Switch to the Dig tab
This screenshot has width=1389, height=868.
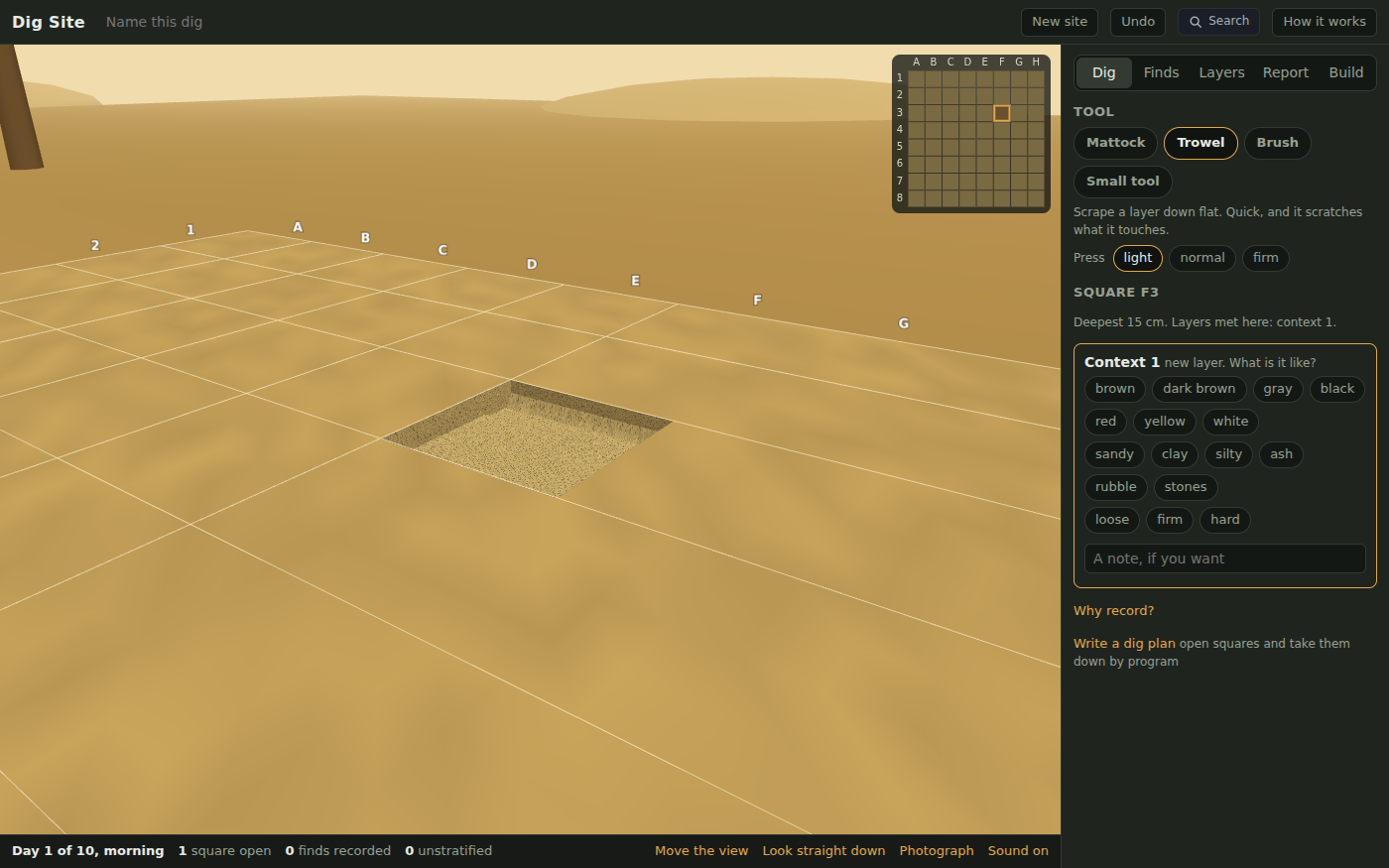(x=1104, y=72)
